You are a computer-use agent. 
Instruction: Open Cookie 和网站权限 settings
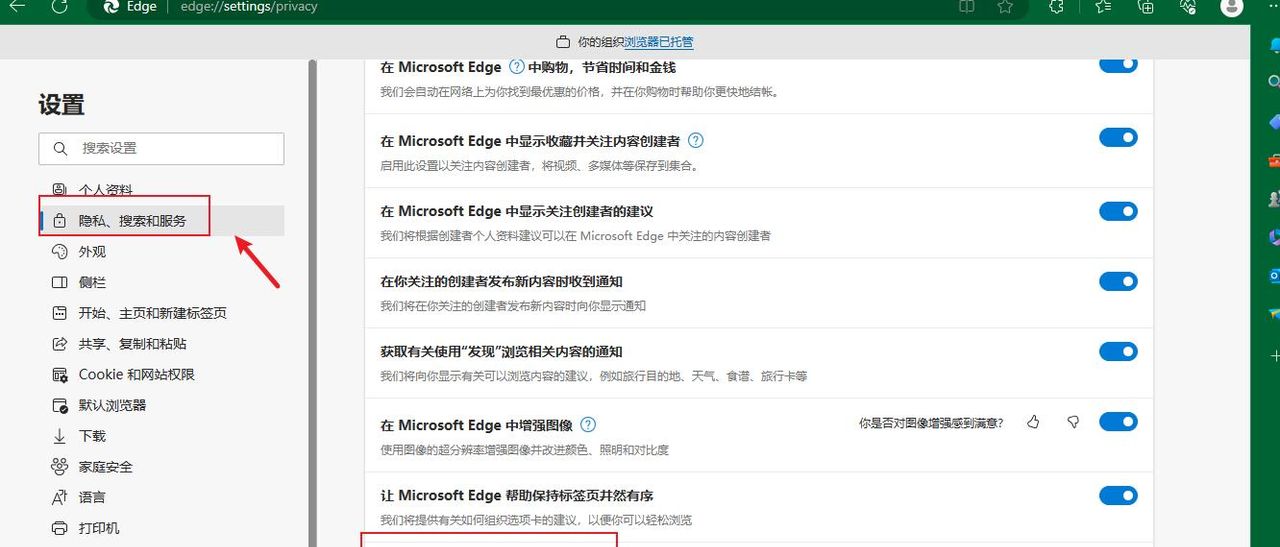click(162, 375)
